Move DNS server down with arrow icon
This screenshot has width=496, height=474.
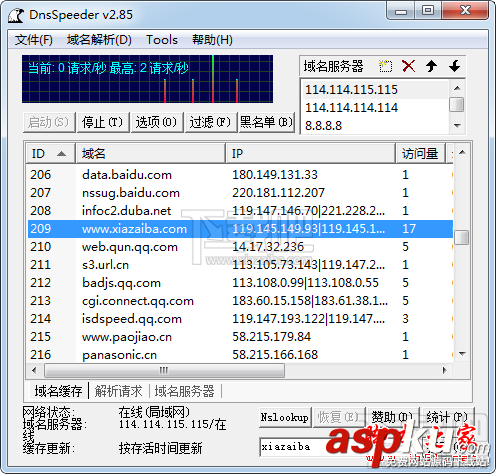[x=454, y=66]
